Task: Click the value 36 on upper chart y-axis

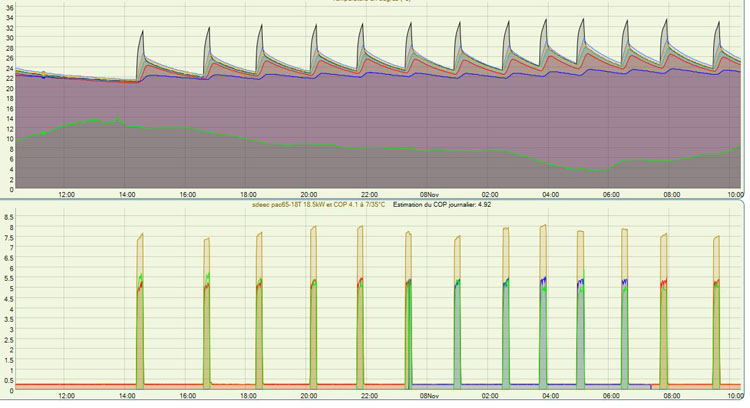Action: point(8,9)
